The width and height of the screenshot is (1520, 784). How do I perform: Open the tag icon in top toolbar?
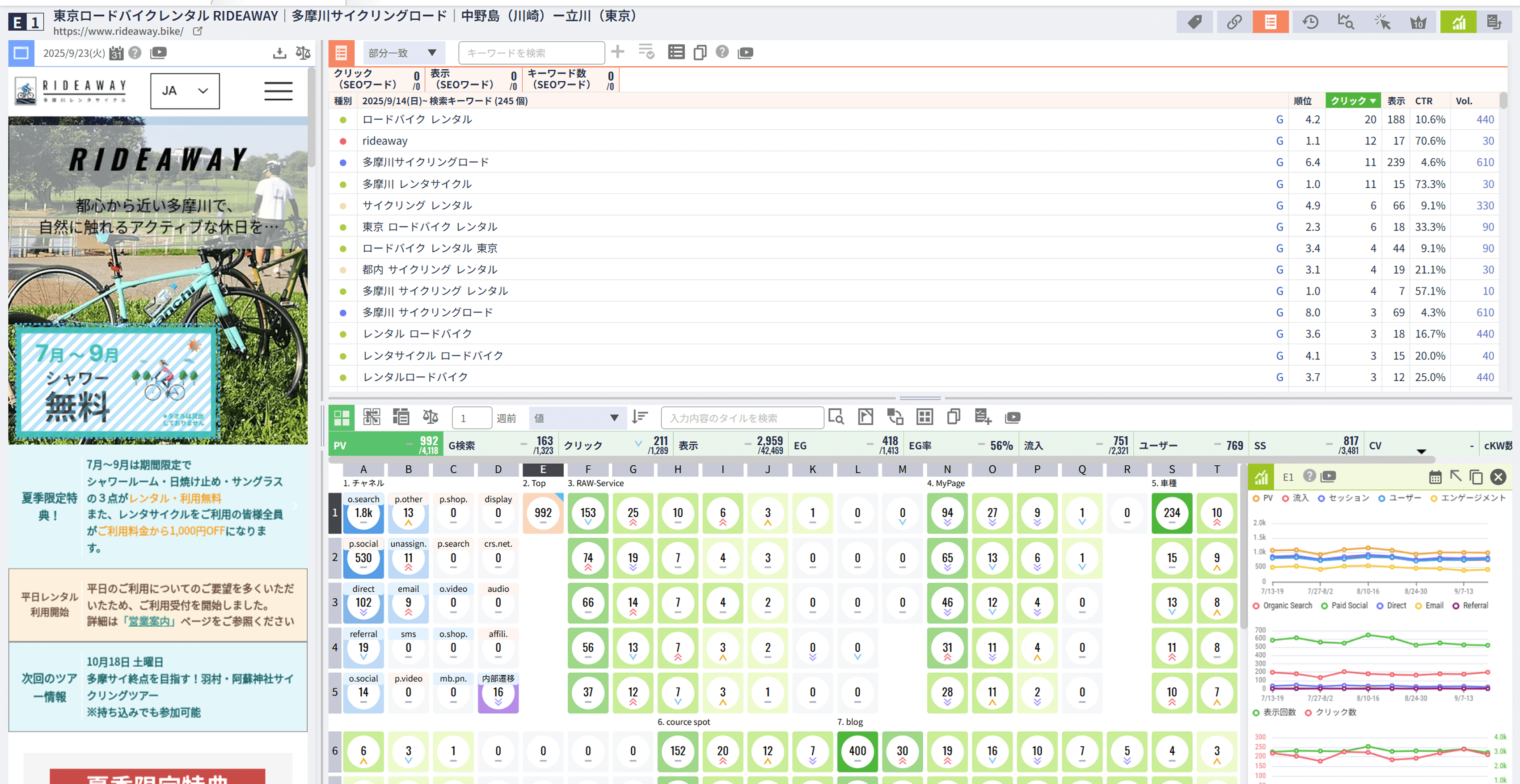(x=1195, y=22)
